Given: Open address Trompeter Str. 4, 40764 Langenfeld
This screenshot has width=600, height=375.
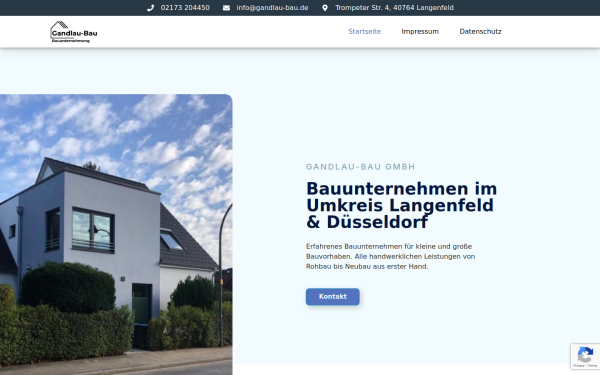Looking at the screenshot, I should tap(395, 8).
